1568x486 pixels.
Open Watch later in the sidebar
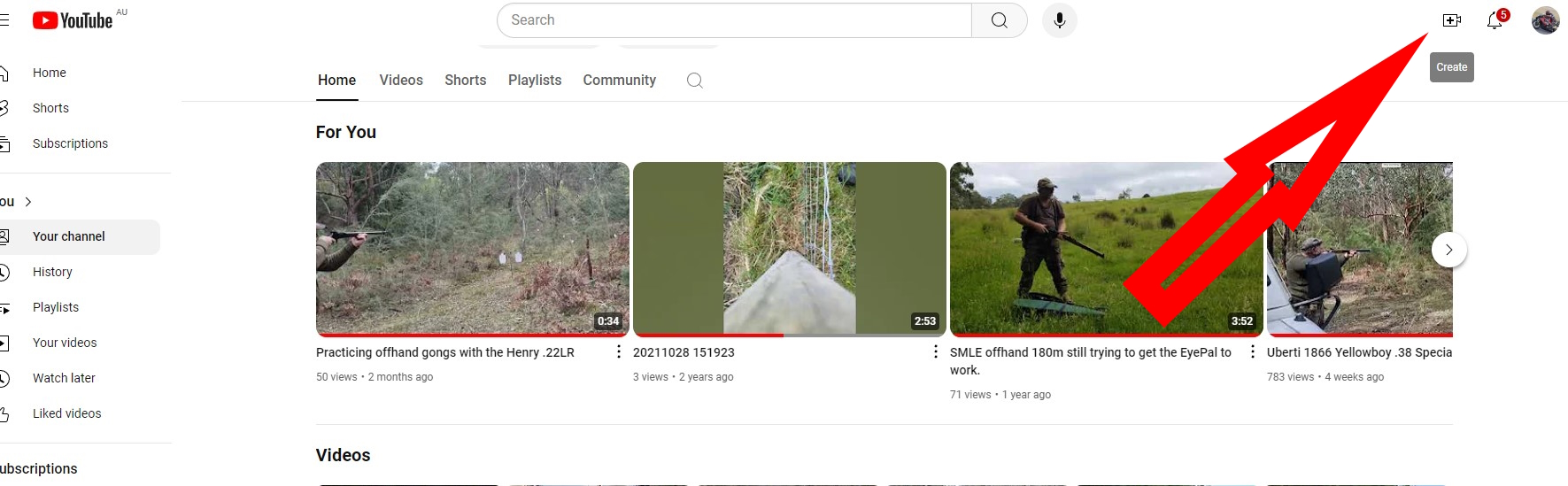[64, 378]
